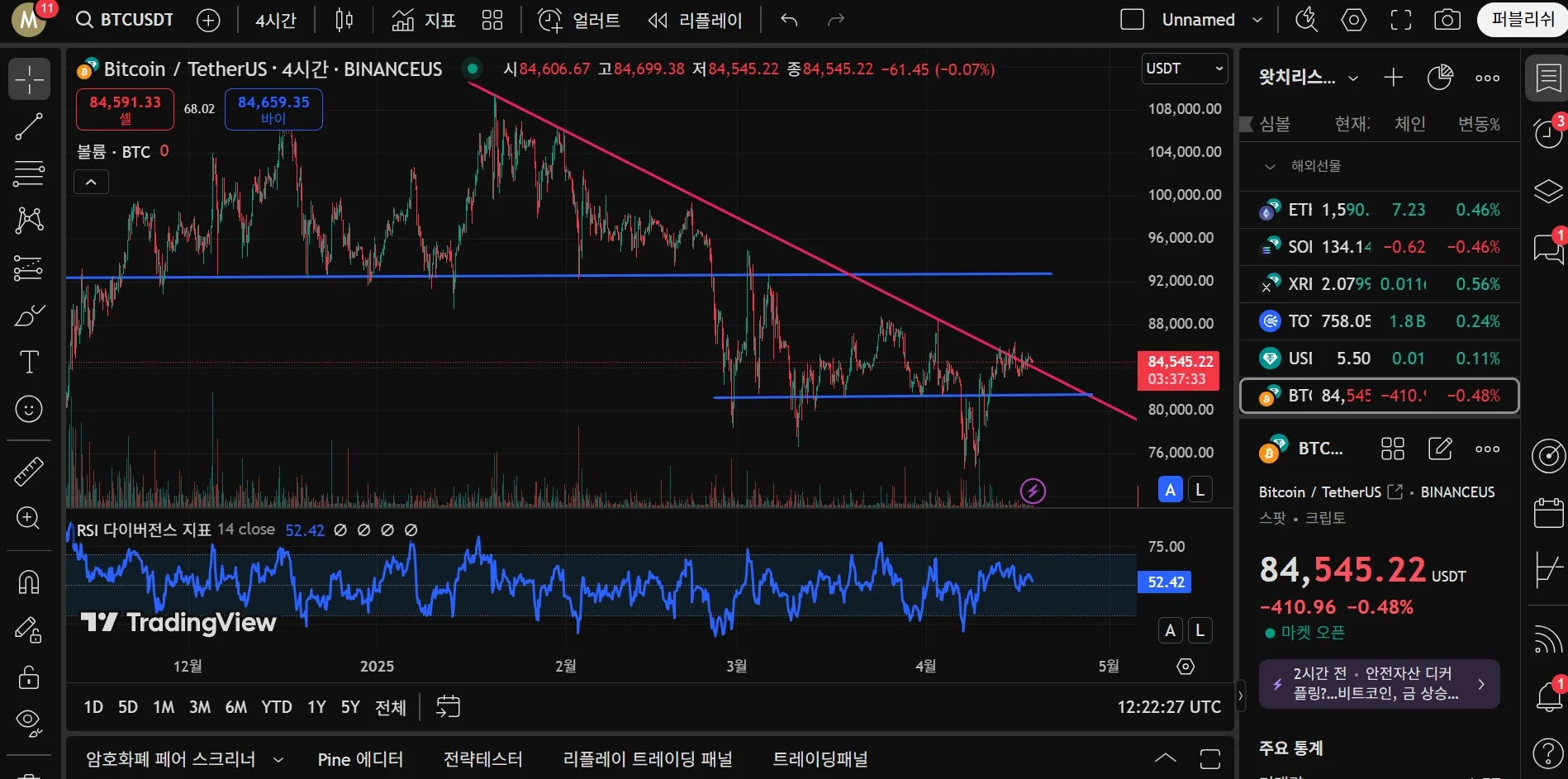Select the YTD date range
The image size is (1568, 779).
point(277,707)
